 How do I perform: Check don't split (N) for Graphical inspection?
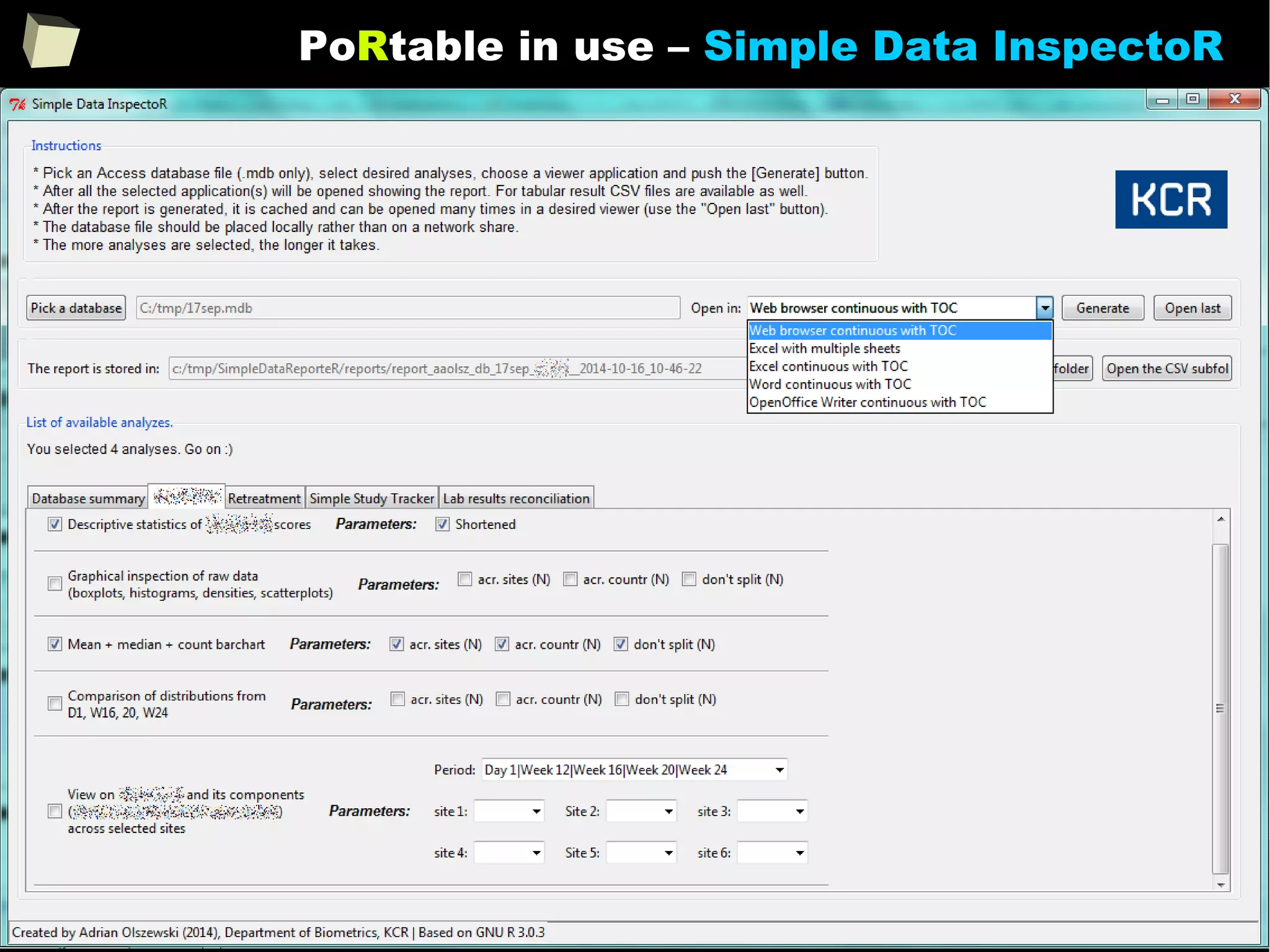(689, 579)
